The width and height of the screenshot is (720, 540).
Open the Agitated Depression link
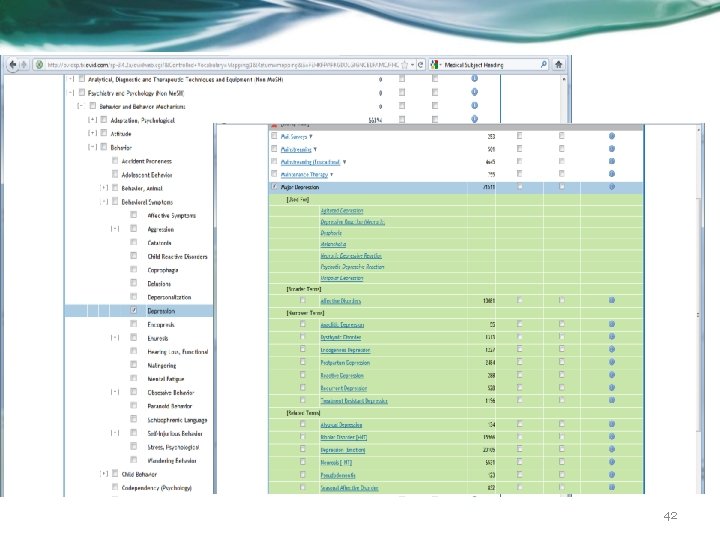pos(342,211)
